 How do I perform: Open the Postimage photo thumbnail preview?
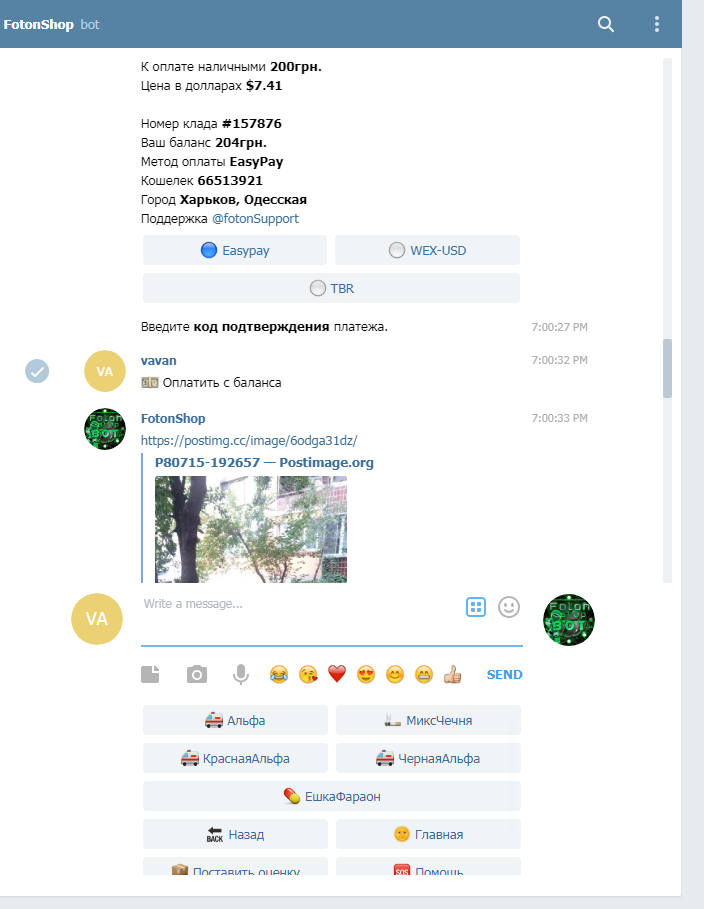click(250, 528)
